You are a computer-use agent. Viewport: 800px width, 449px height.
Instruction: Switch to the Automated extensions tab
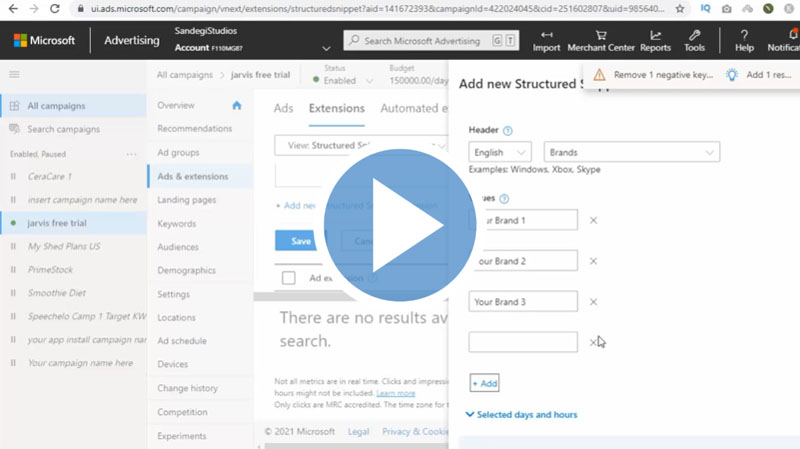[414, 108]
